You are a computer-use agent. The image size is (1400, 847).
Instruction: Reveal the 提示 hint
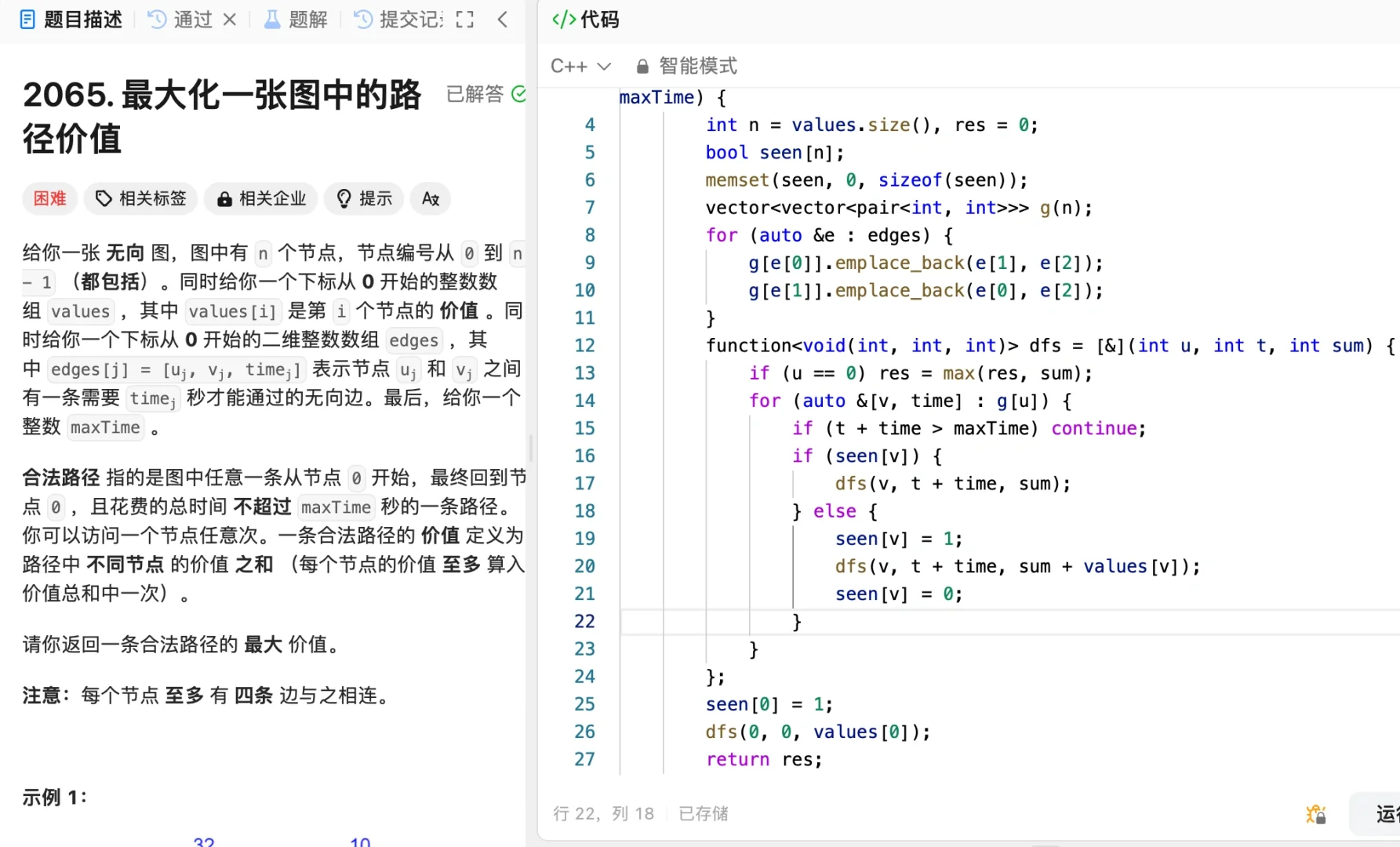pyautogui.click(x=364, y=198)
